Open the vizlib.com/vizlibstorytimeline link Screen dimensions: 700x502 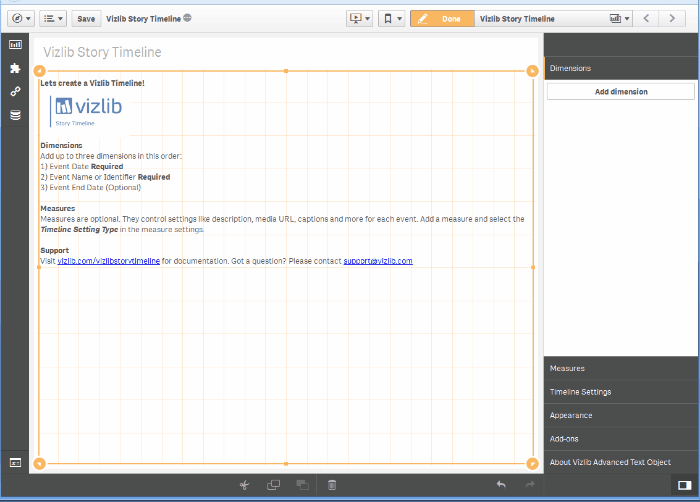click(x=108, y=261)
